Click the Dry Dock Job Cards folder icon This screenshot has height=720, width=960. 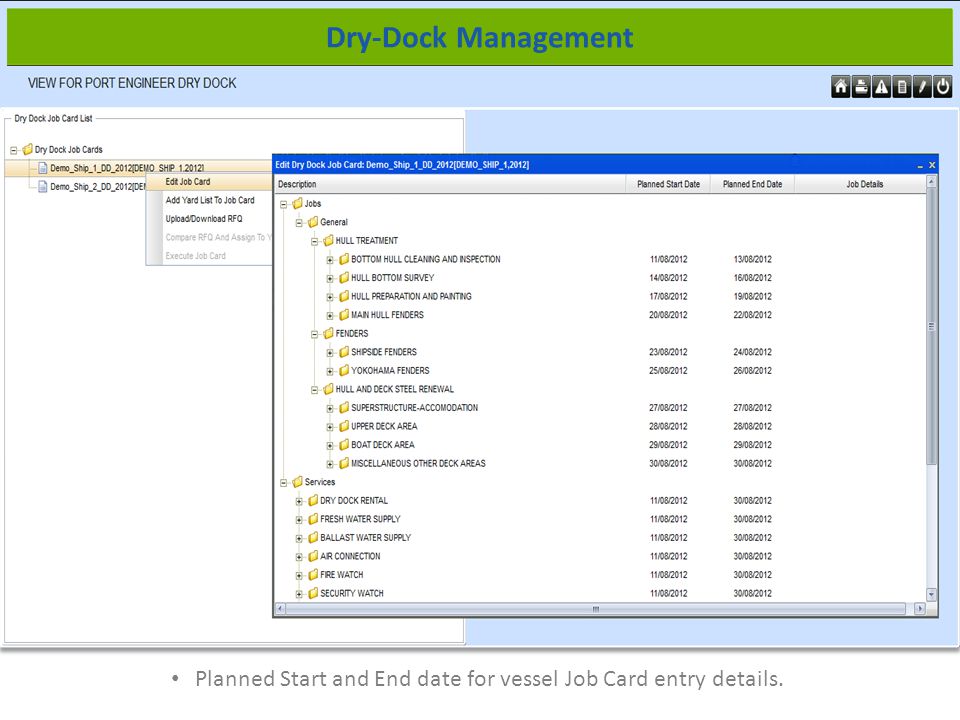pyautogui.click(x=28, y=149)
